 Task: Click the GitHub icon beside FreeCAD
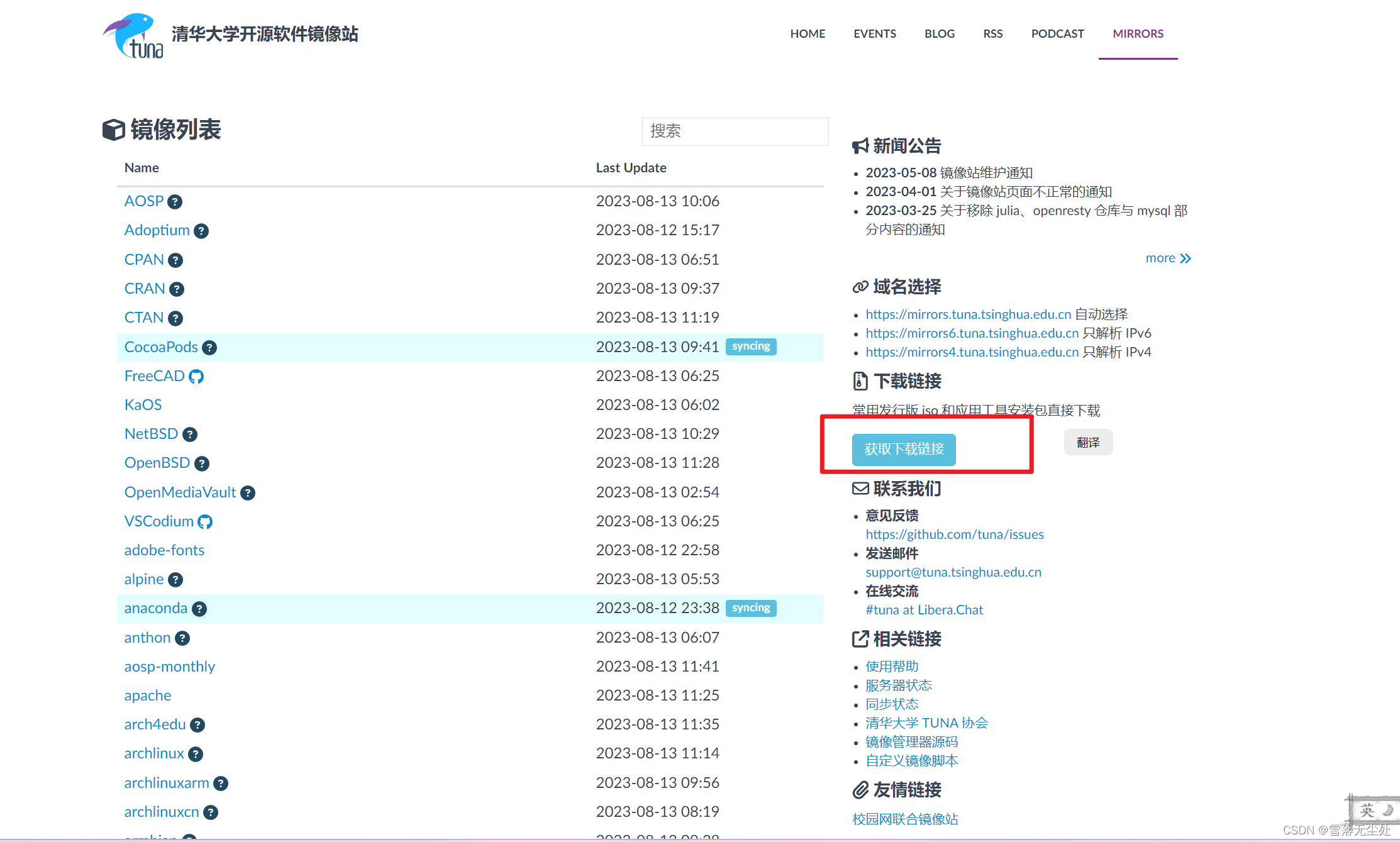196,377
